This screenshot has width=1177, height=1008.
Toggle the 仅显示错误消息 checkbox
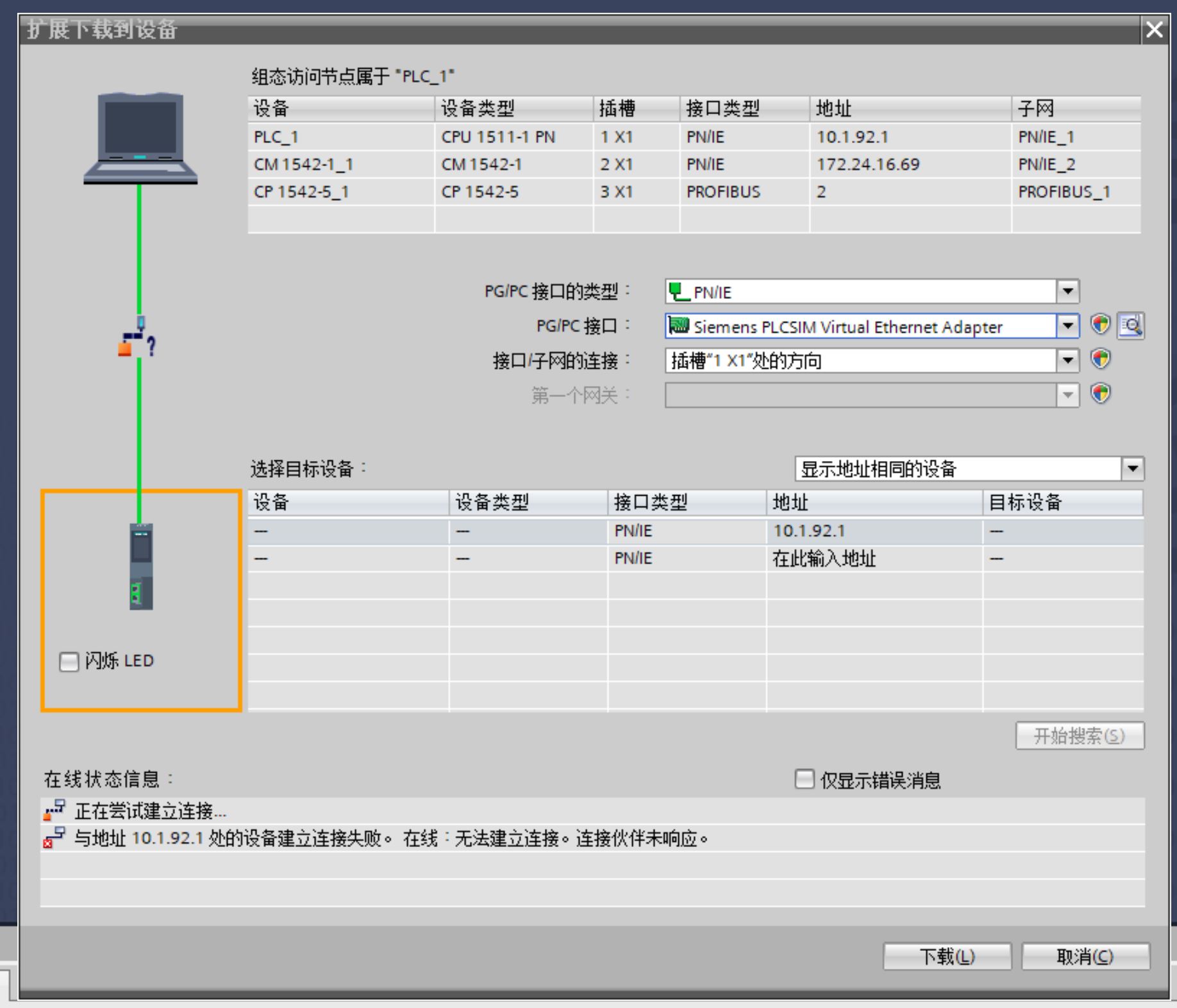[x=804, y=780]
